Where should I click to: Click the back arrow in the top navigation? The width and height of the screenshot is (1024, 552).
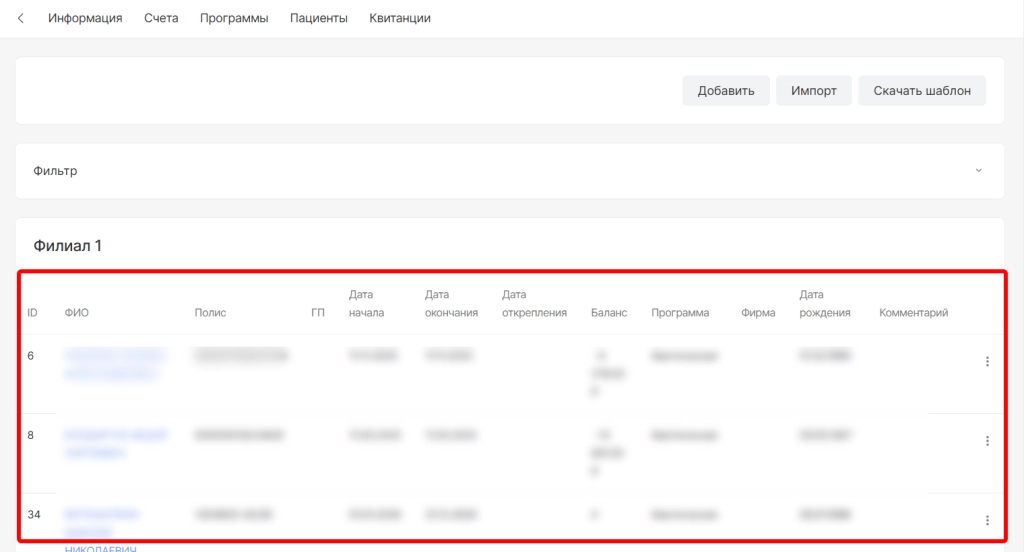tap(21, 18)
